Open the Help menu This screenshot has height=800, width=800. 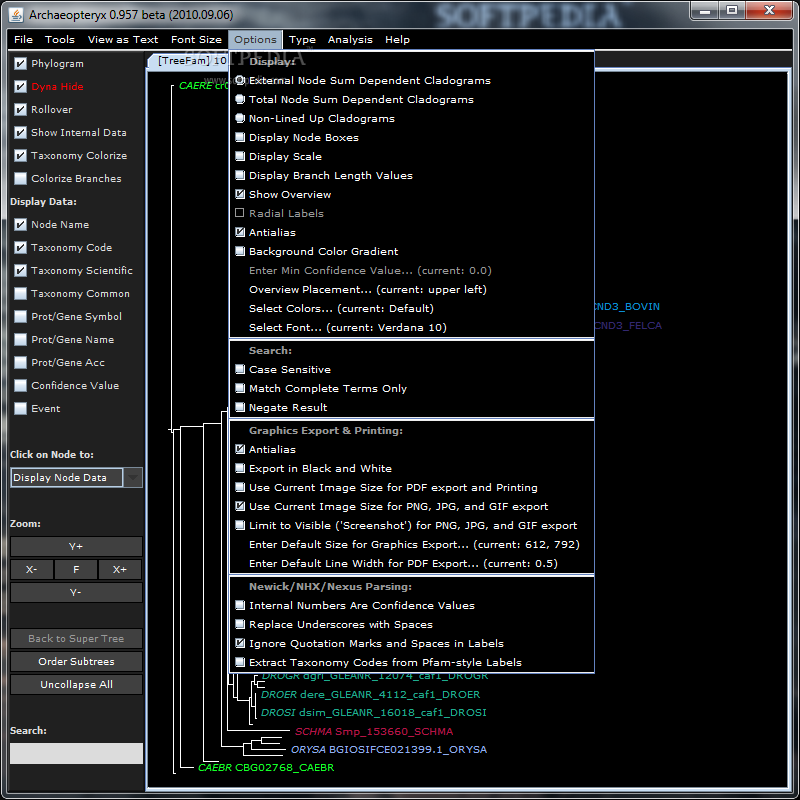click(x=397, y=39)
